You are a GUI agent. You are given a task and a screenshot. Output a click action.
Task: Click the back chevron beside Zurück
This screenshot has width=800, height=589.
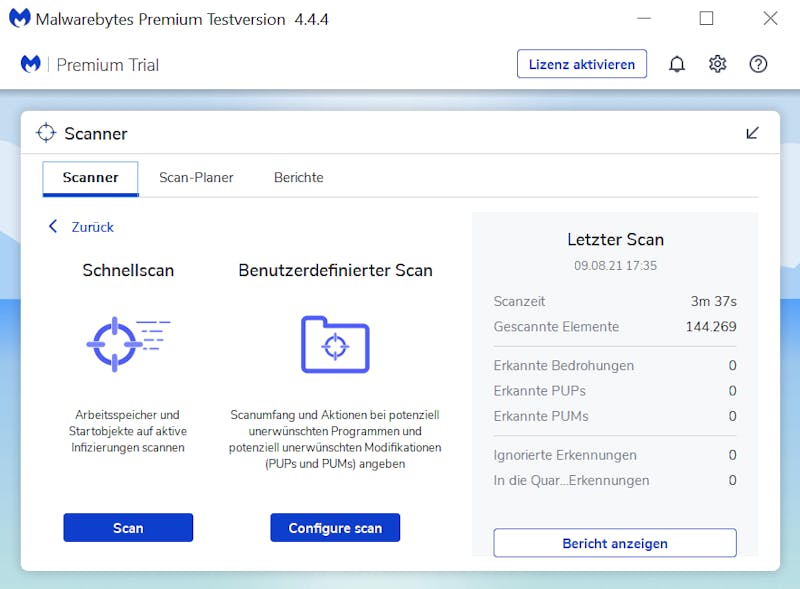coord(53,226)
